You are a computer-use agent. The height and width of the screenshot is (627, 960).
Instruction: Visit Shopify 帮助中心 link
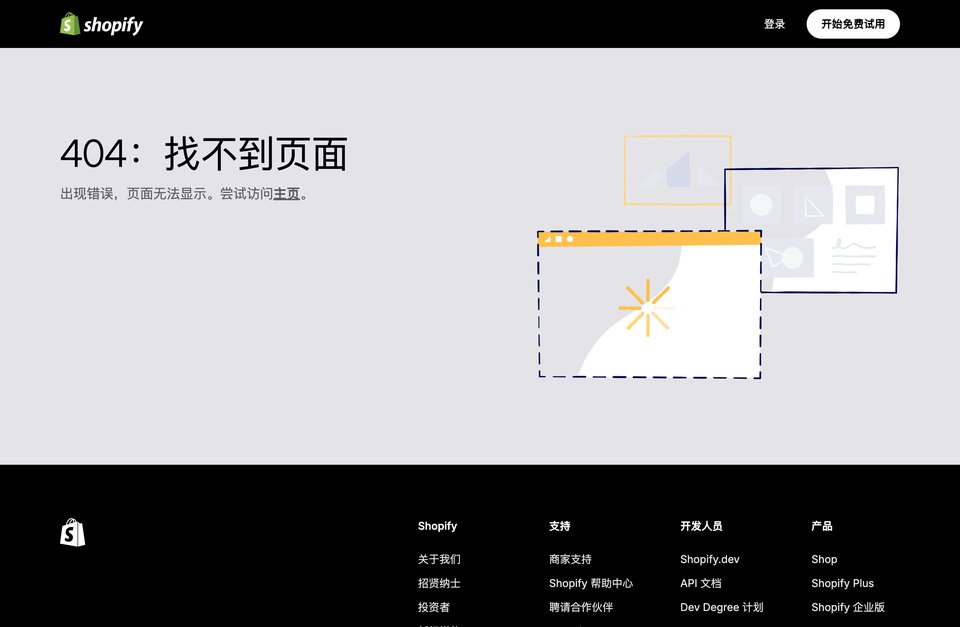pos(591,583)
